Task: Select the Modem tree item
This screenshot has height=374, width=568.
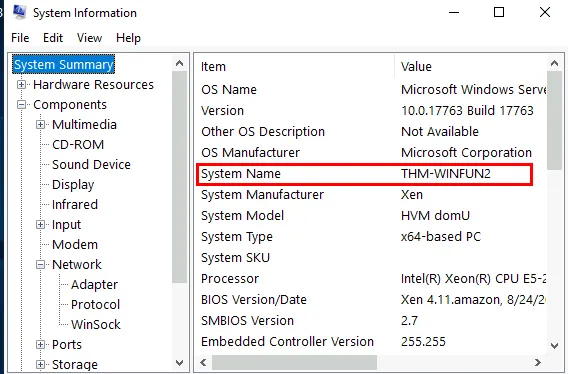Action: 75,245
